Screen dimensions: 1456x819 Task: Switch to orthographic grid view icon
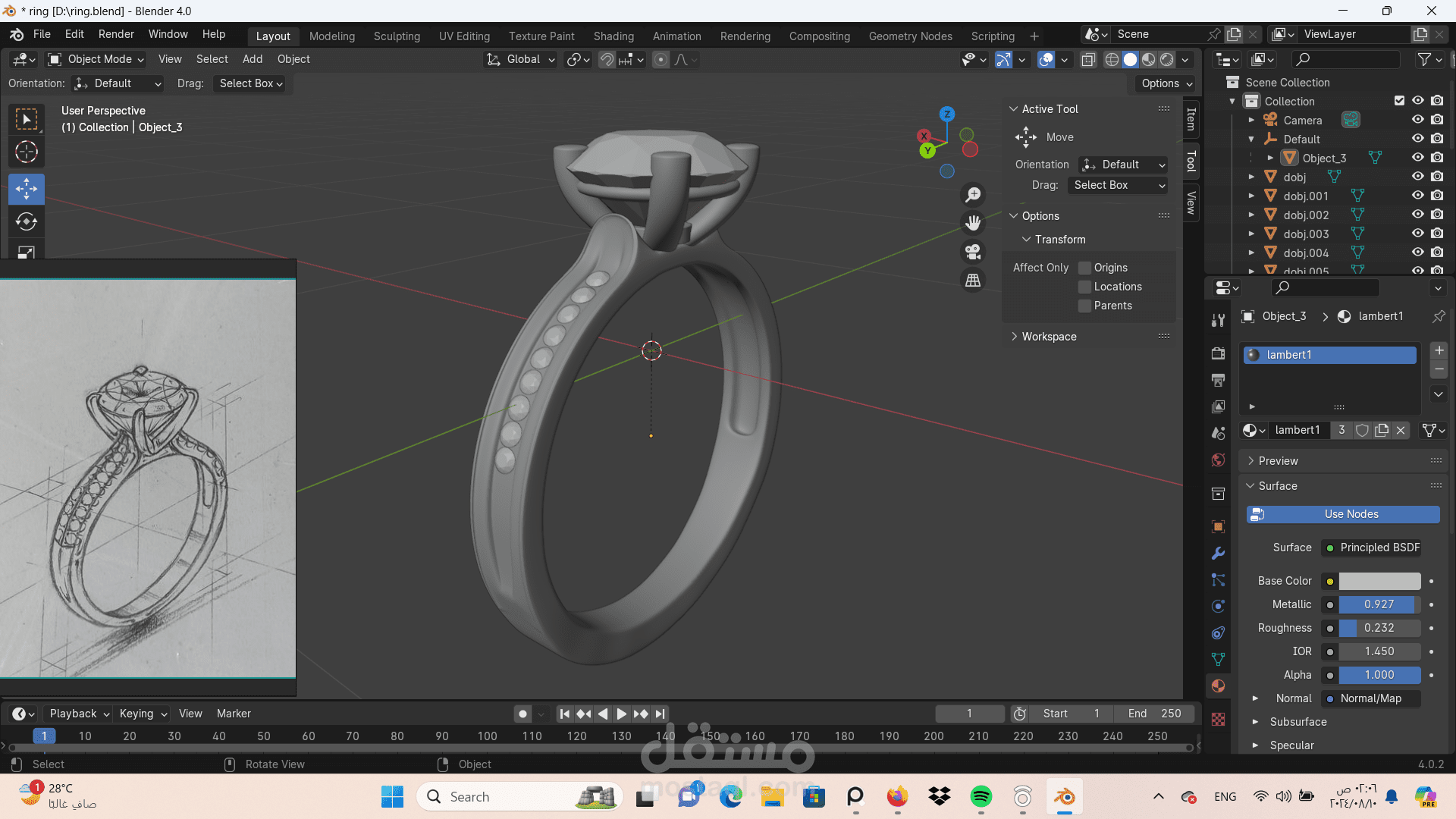point(973,281)
